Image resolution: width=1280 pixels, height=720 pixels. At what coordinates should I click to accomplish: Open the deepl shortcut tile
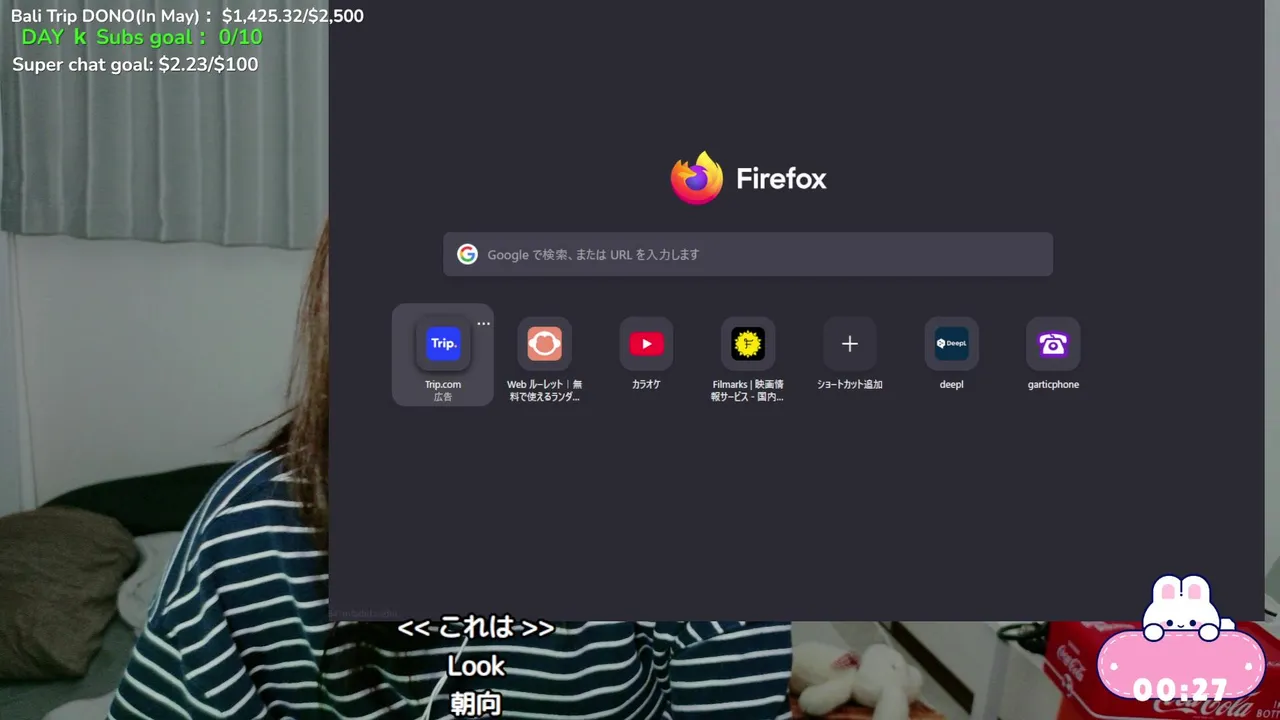952,344
